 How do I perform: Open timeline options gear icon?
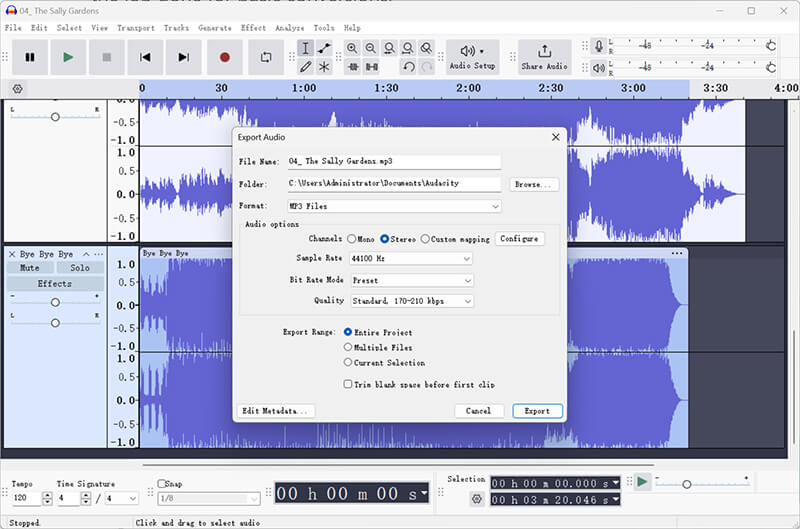tap(17, 89)
